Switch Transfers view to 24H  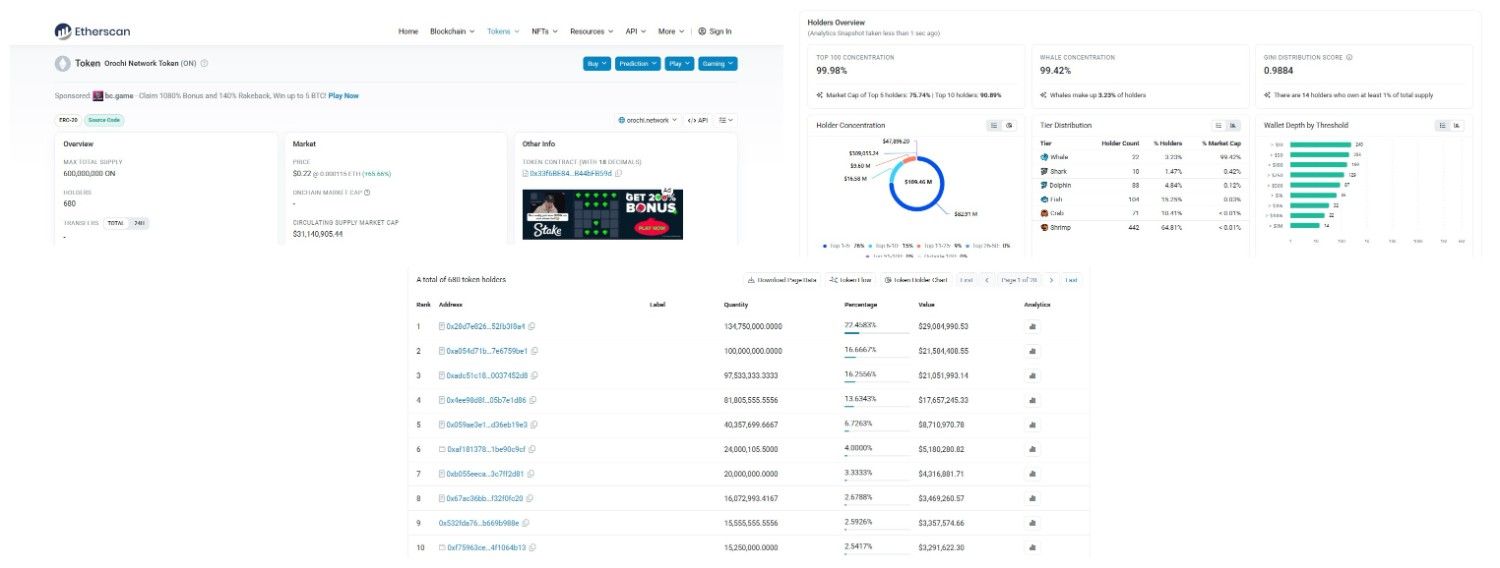[x=139, y=223]
